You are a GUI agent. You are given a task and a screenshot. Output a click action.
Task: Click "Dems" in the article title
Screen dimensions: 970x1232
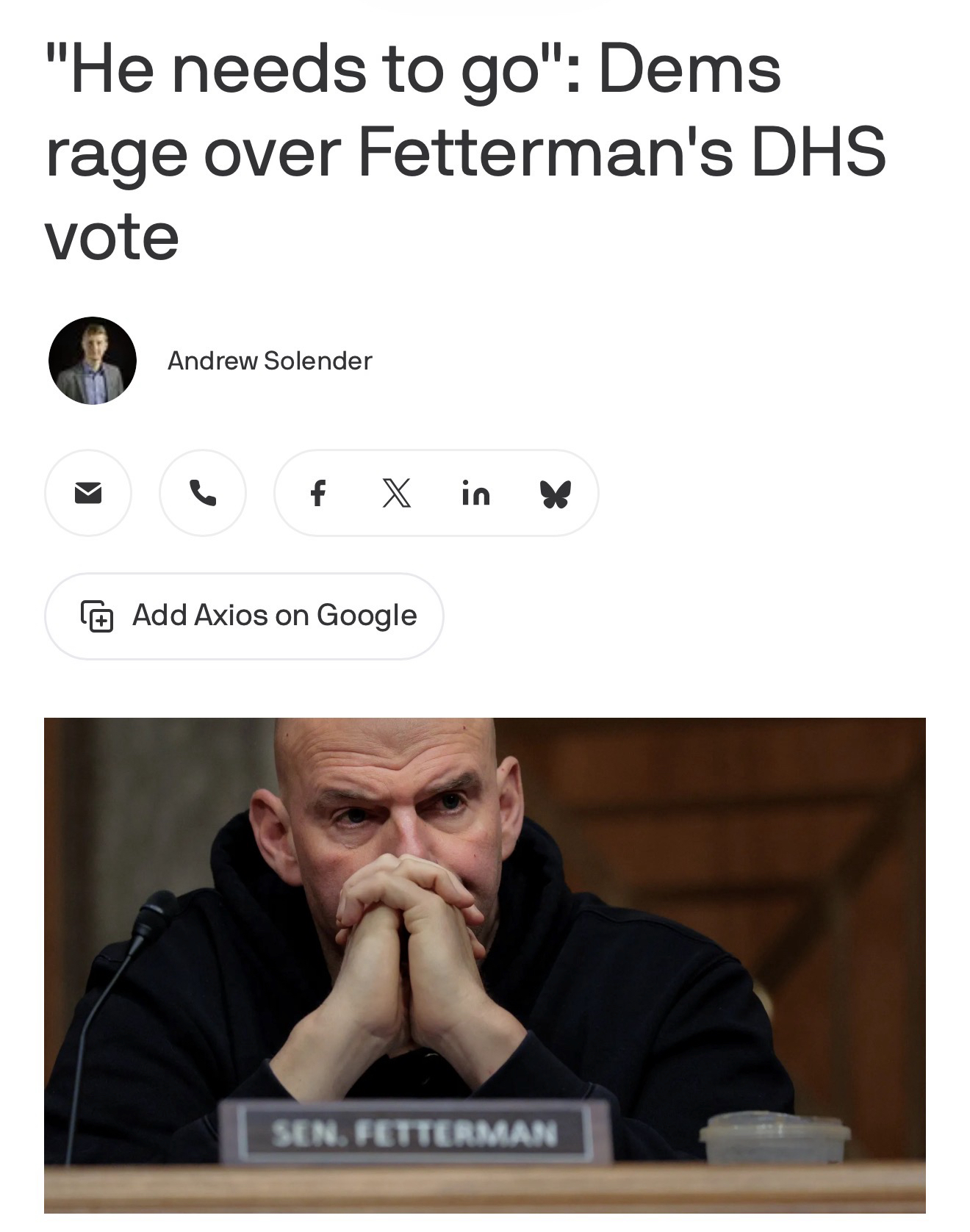(689, 70)
